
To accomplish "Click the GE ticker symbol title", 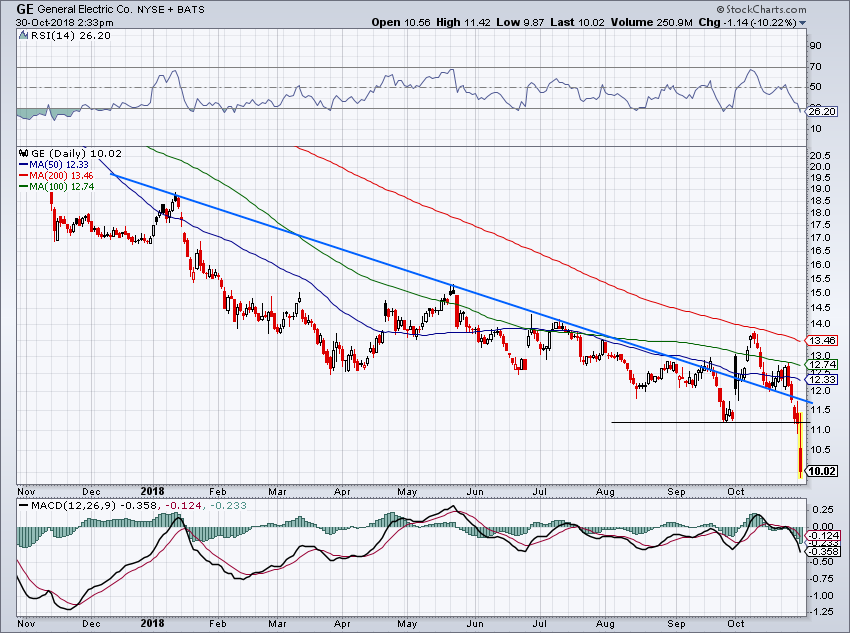I will [x=25, y=9].
